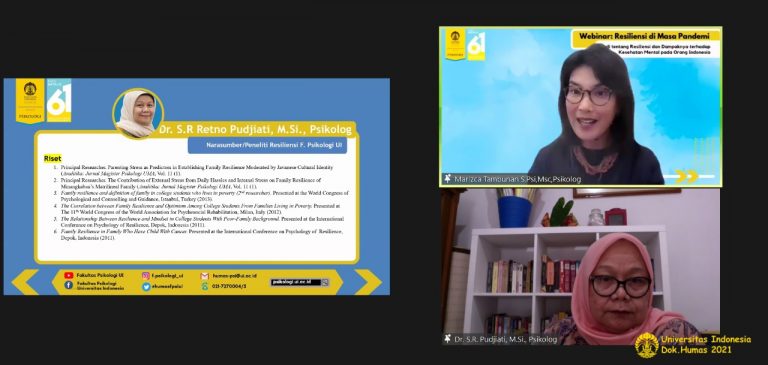Click the pin icon next to Marizca's name
Viewport: 768px width, 365px height.
tap(447, 179)
